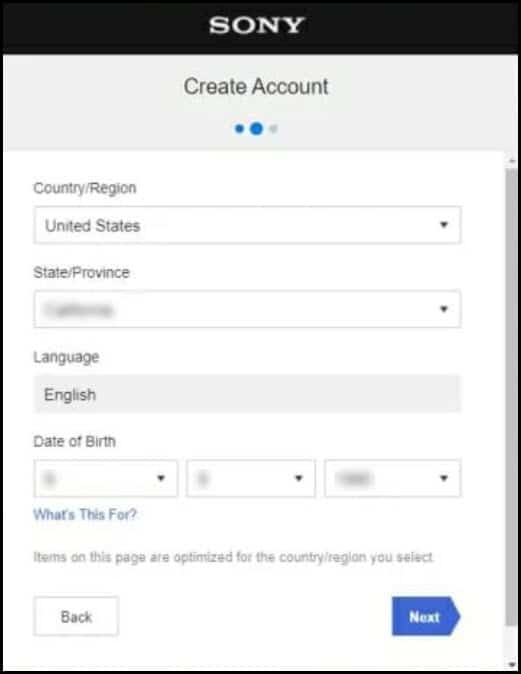Viewport: 521px width, 674px height.
Task: Click the vertical scrollbar thumb
Action: [x=511, y=398]
